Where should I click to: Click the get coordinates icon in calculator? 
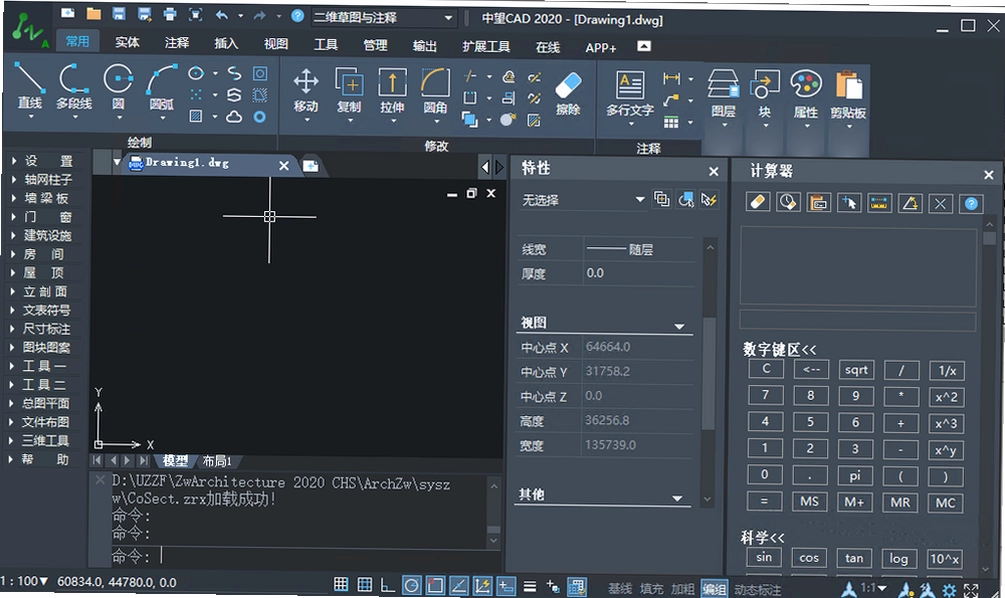click(849, 203)
